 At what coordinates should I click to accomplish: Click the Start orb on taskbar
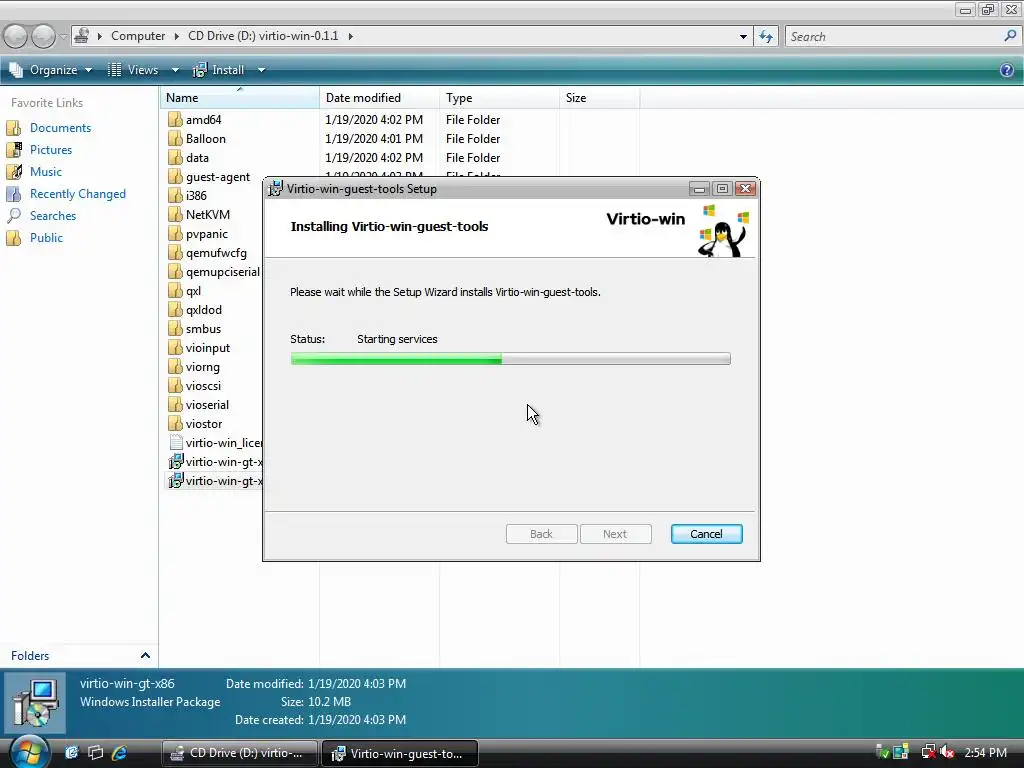(x=28, y=752)
